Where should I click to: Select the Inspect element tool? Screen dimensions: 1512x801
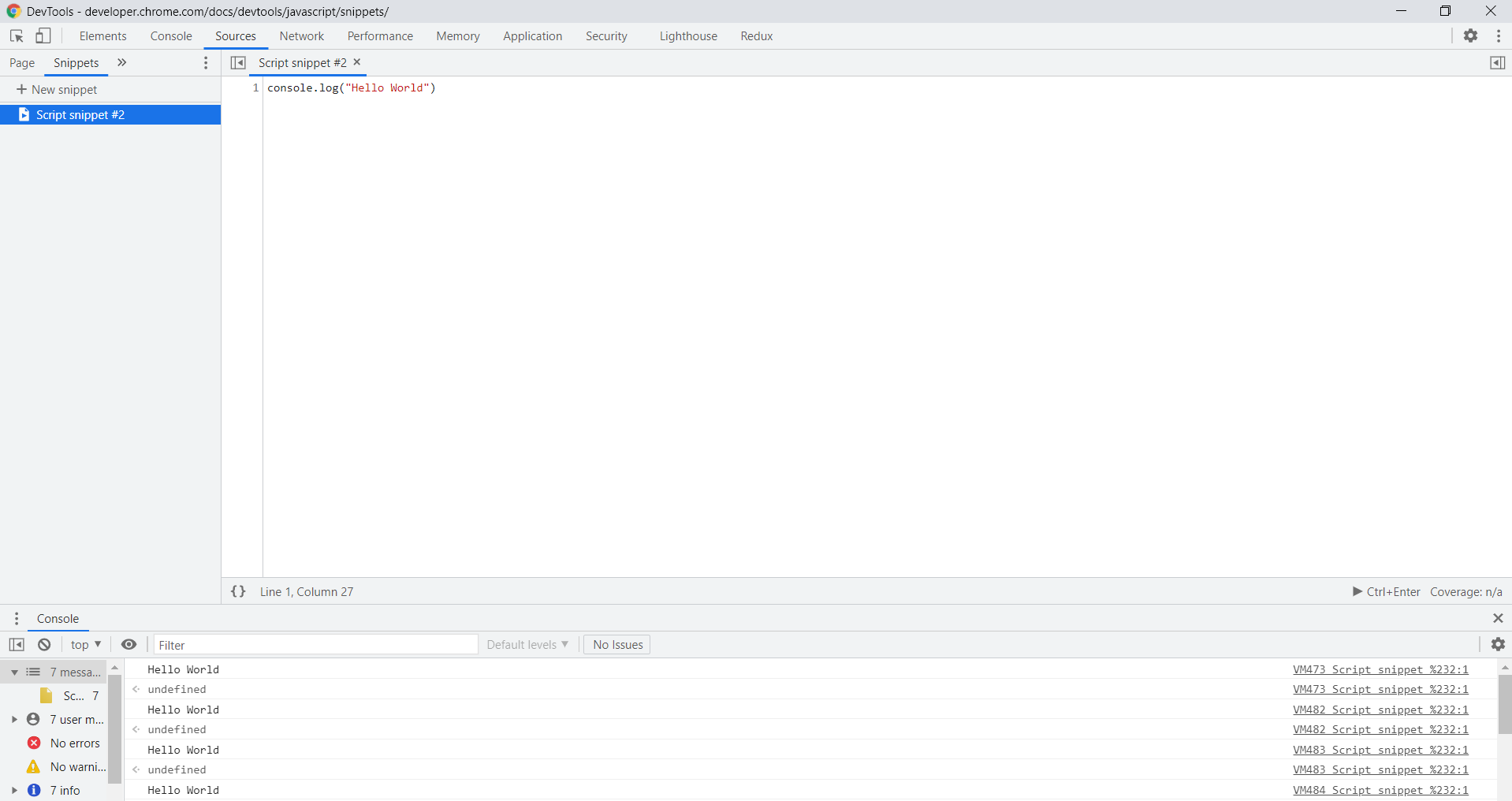tap(16, 35)
